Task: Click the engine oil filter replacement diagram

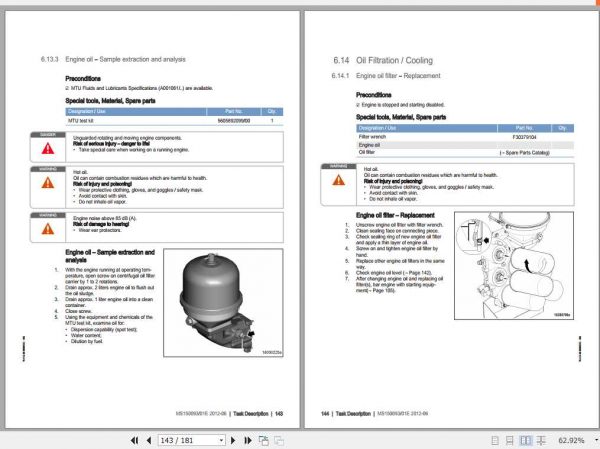Action: [514, 266]
